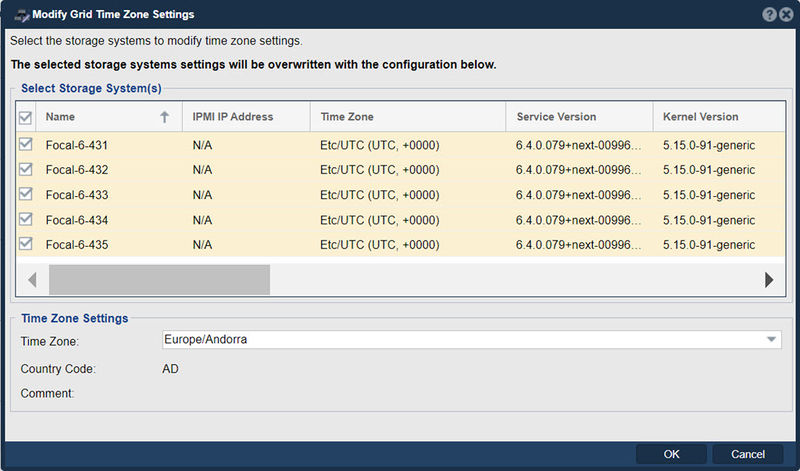Sort by the Name column header
Image resolution: width=800 pixels, height=471 pixels.
click(109, 117)
